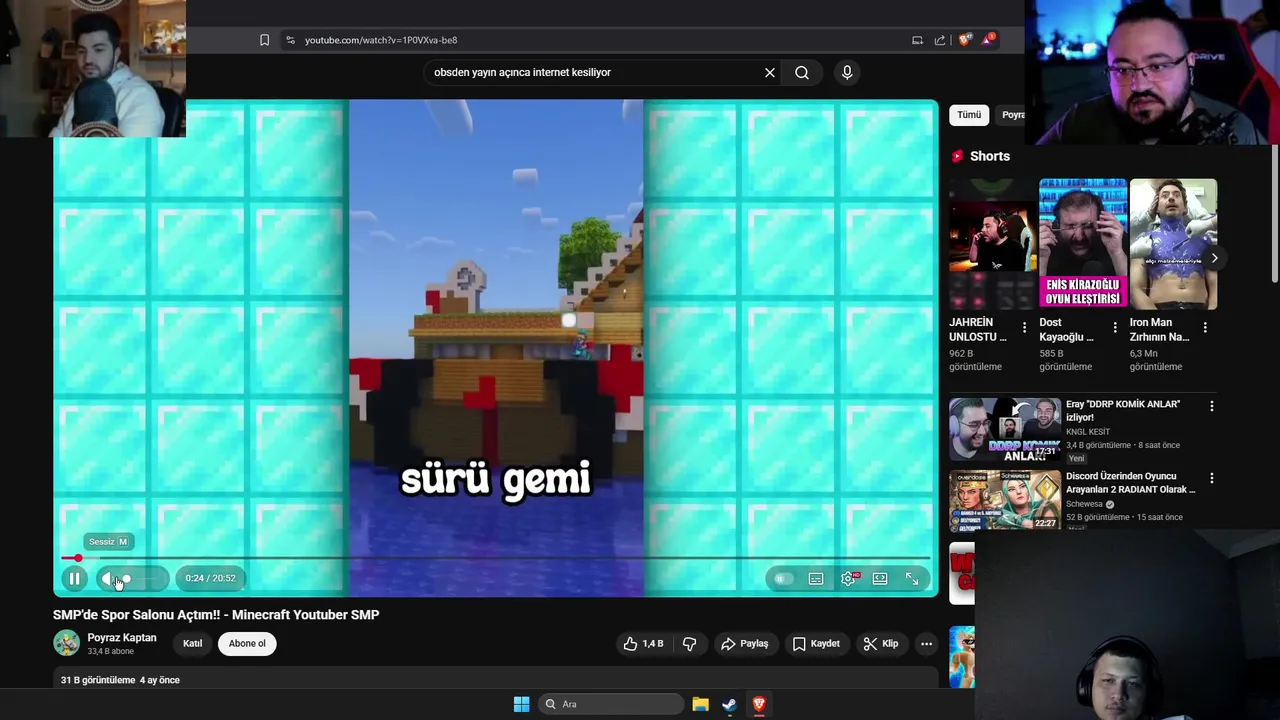The image size is (1280, 720).
Task: Save video with the Kaydet button
Action: (816, 644)
